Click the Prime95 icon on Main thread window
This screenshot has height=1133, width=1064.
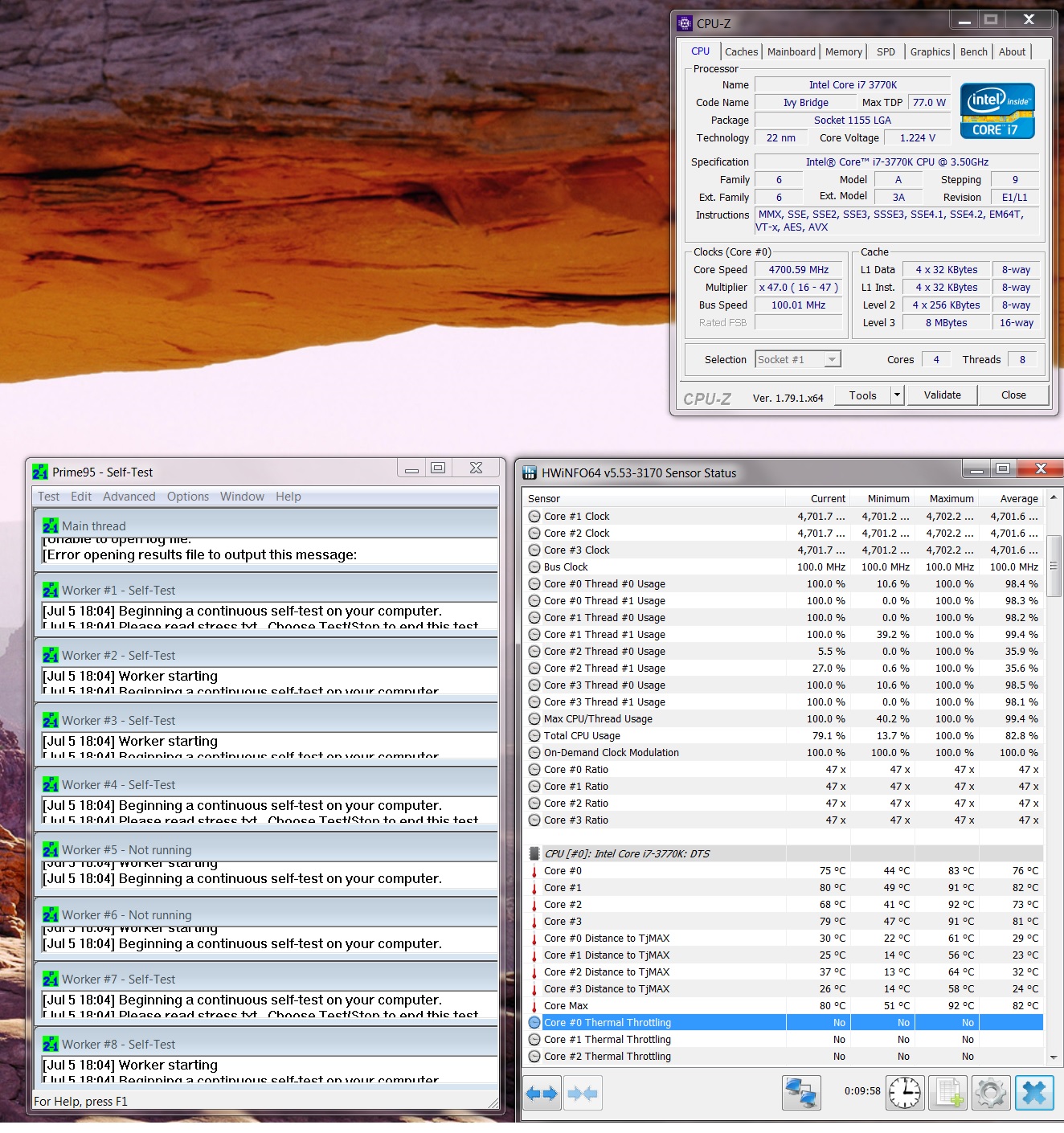point(51,526)
